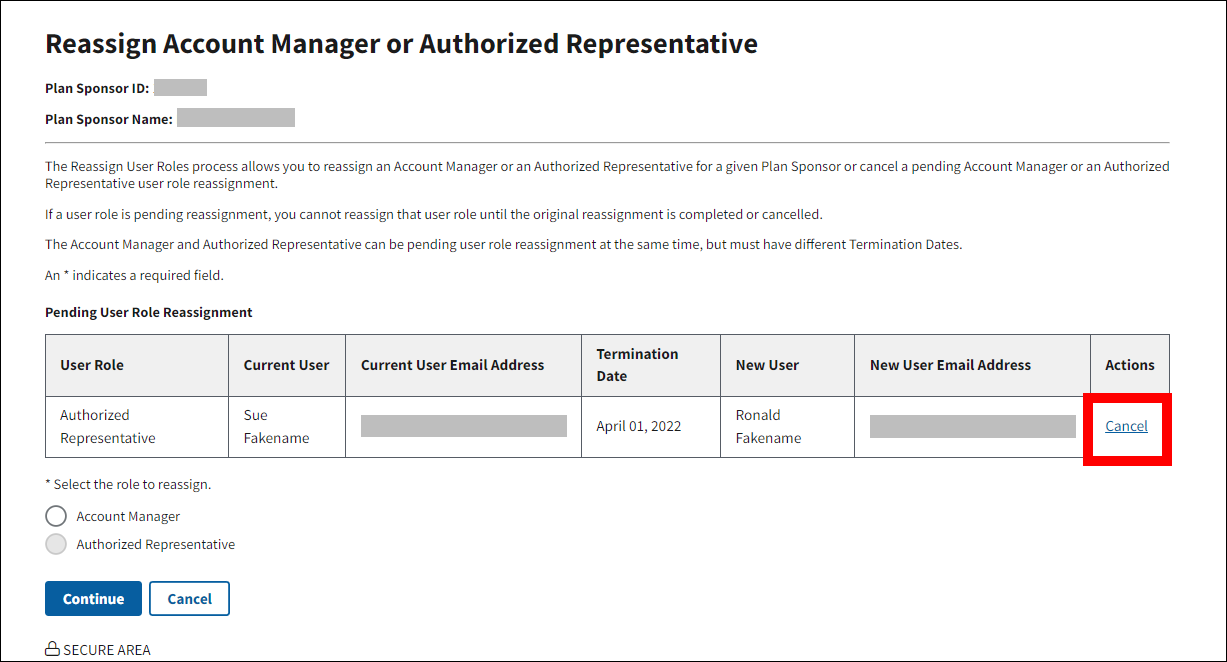Click the redacted Plan Sponsor ID value
The image size is (1227, 662).
[180, 88]
